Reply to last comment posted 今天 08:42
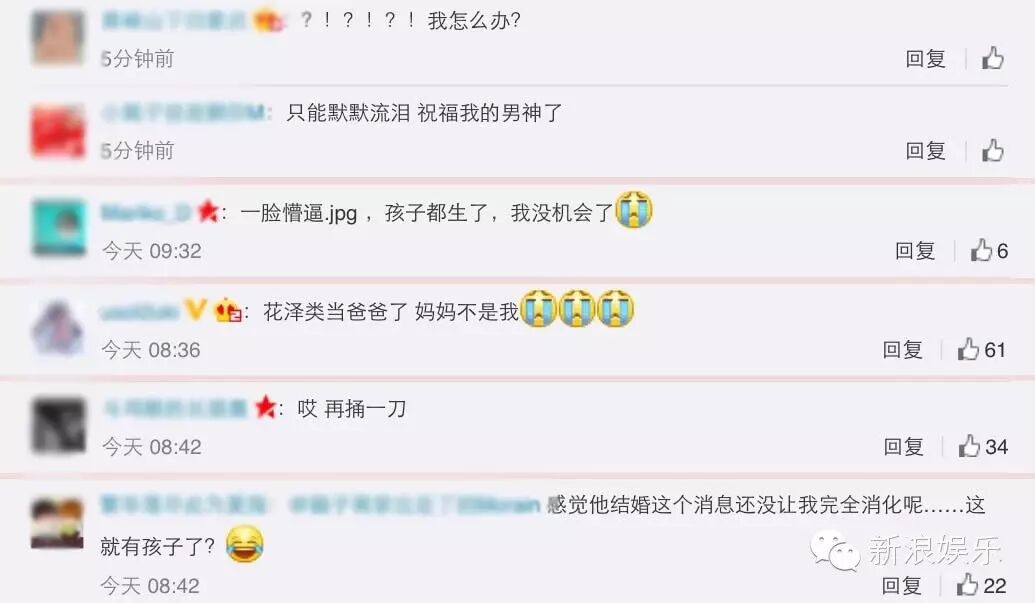The width and height of the screenshot is (1035, 603). 901,585
